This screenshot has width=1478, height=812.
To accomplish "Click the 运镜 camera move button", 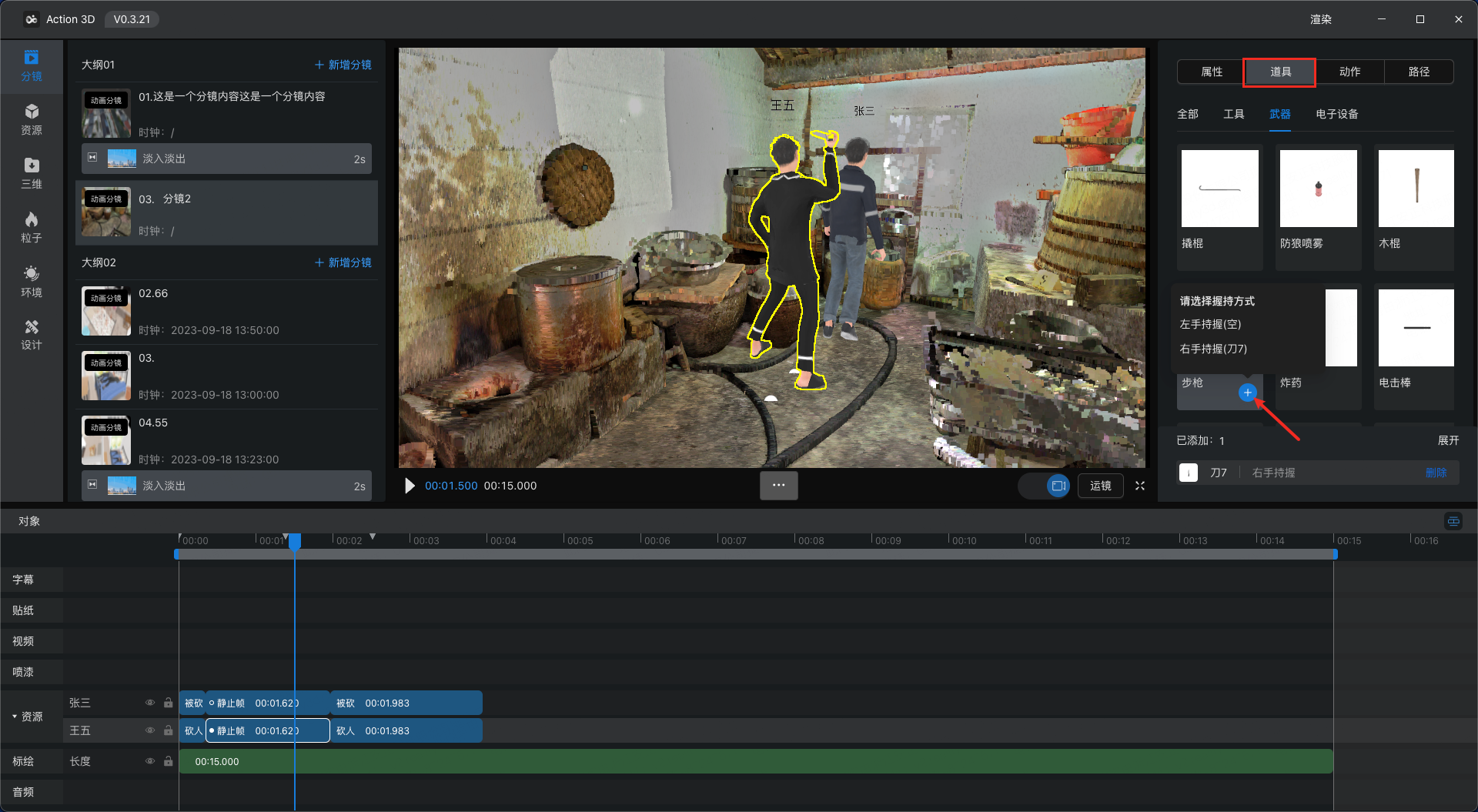I will pos(1101,486).
